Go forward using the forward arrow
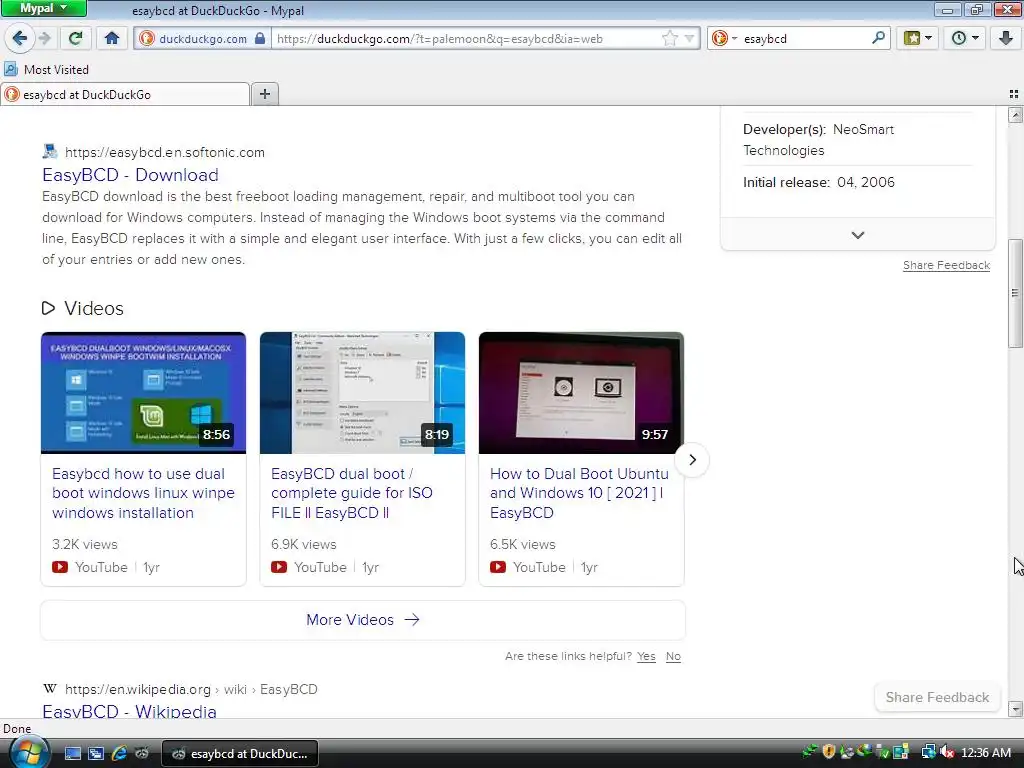1024x768 pixels. point(44,39)
